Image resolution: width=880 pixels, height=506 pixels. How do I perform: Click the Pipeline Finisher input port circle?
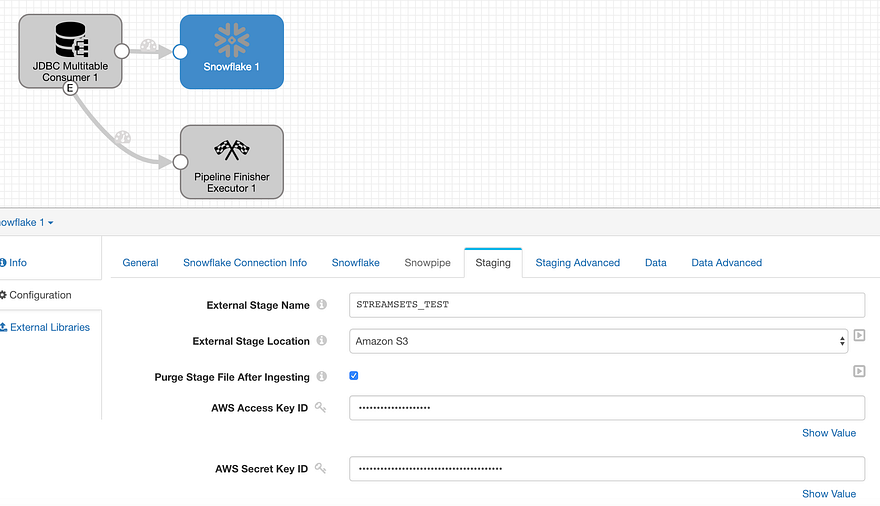click(x=180, y=162)
